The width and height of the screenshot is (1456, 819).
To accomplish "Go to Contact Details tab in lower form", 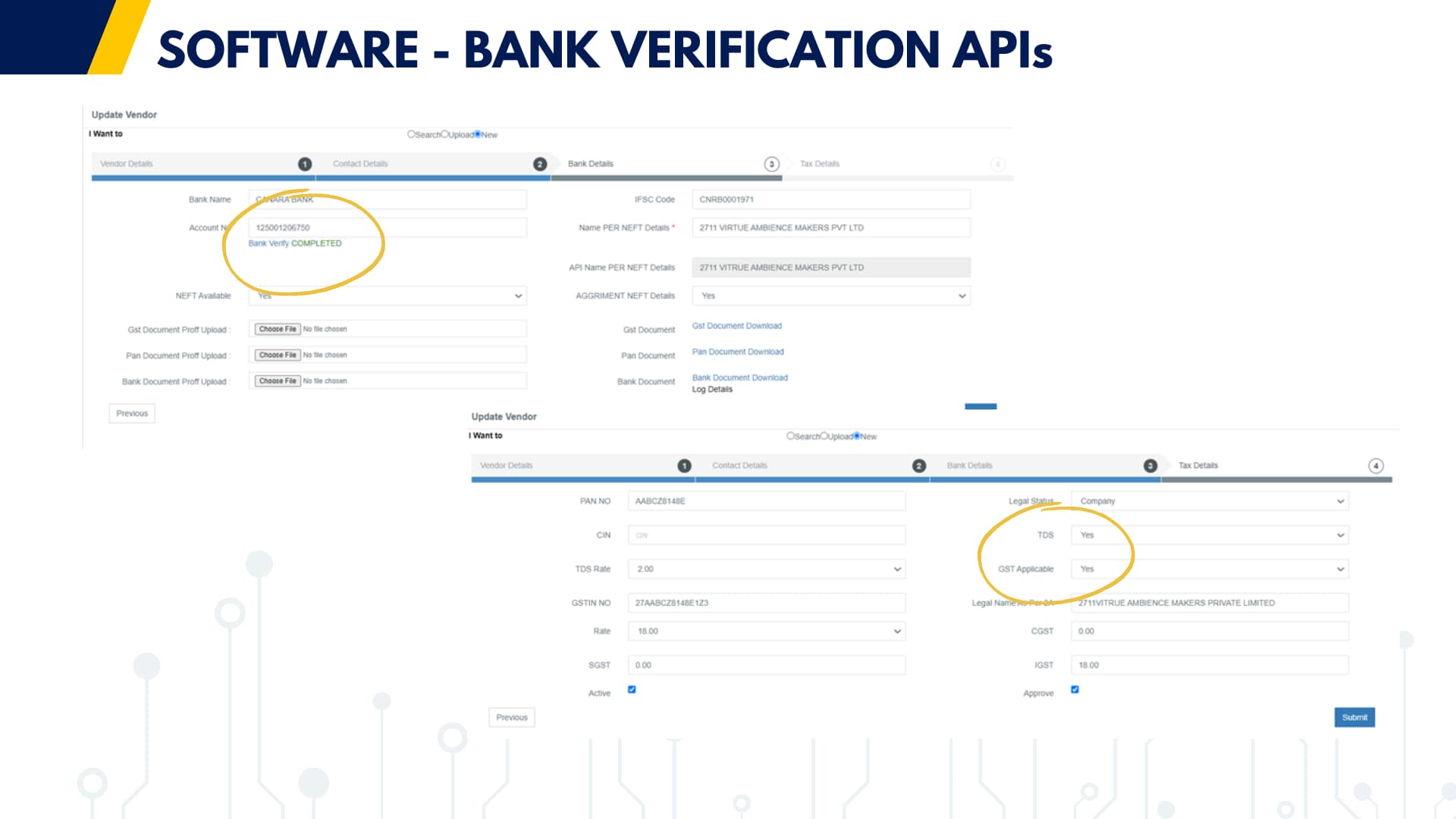I will [x=739, y=466].
